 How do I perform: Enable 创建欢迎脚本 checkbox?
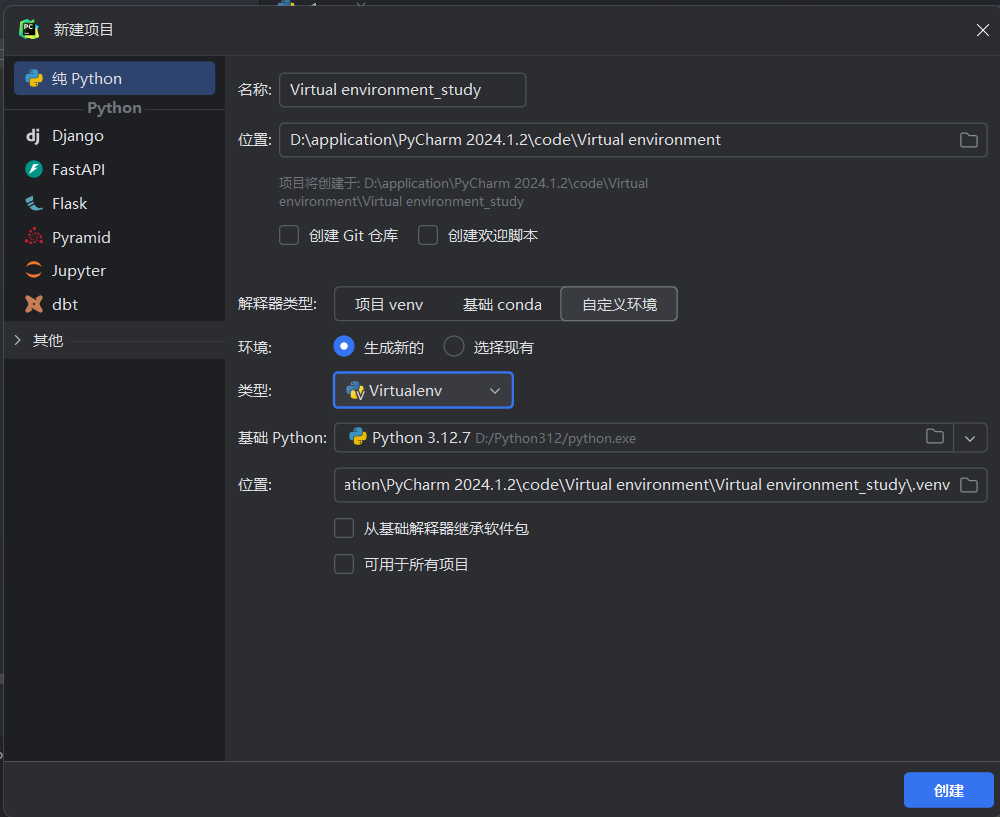428,235
